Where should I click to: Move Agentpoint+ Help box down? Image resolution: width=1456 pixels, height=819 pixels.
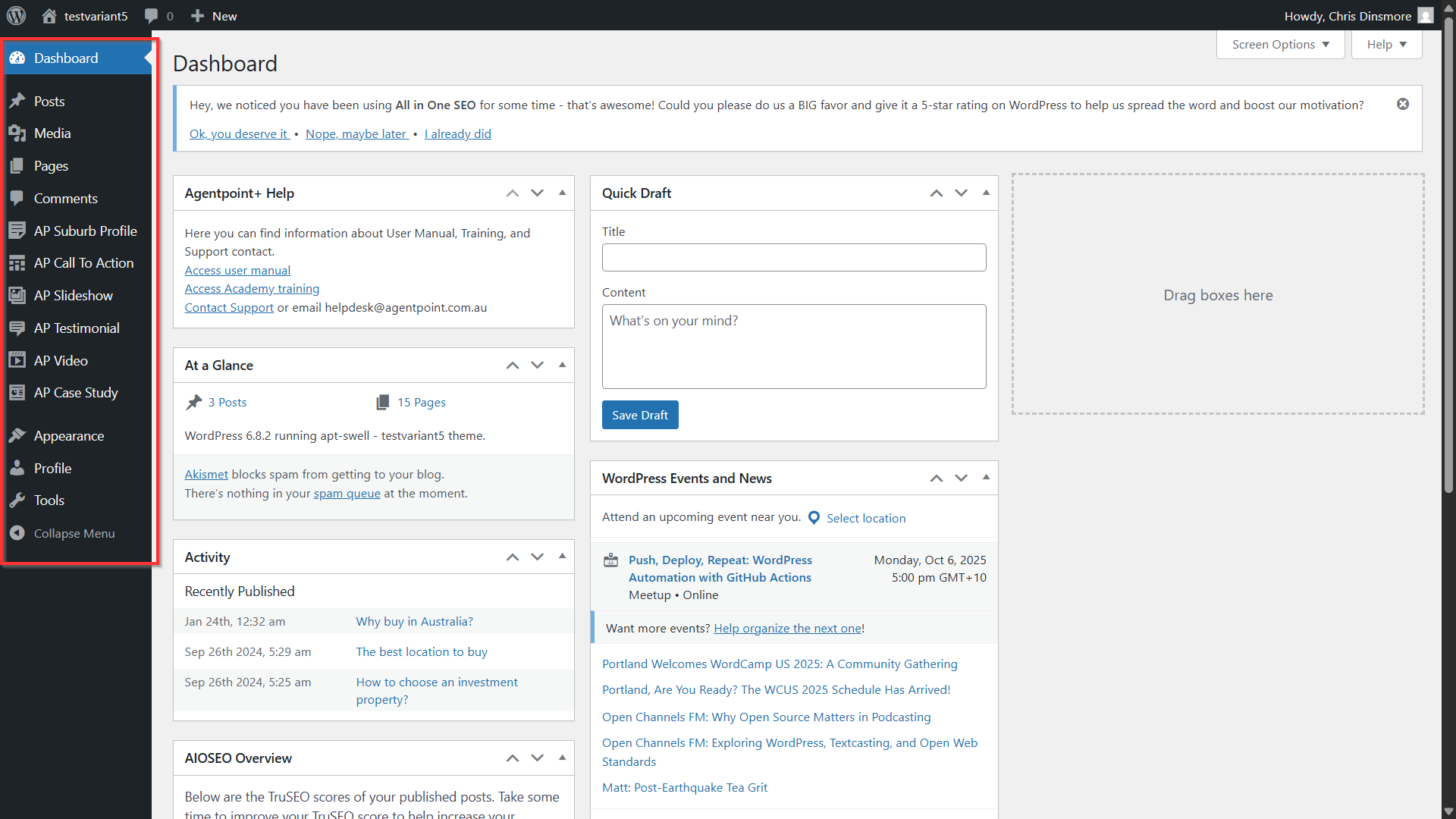tap(538, 193)
